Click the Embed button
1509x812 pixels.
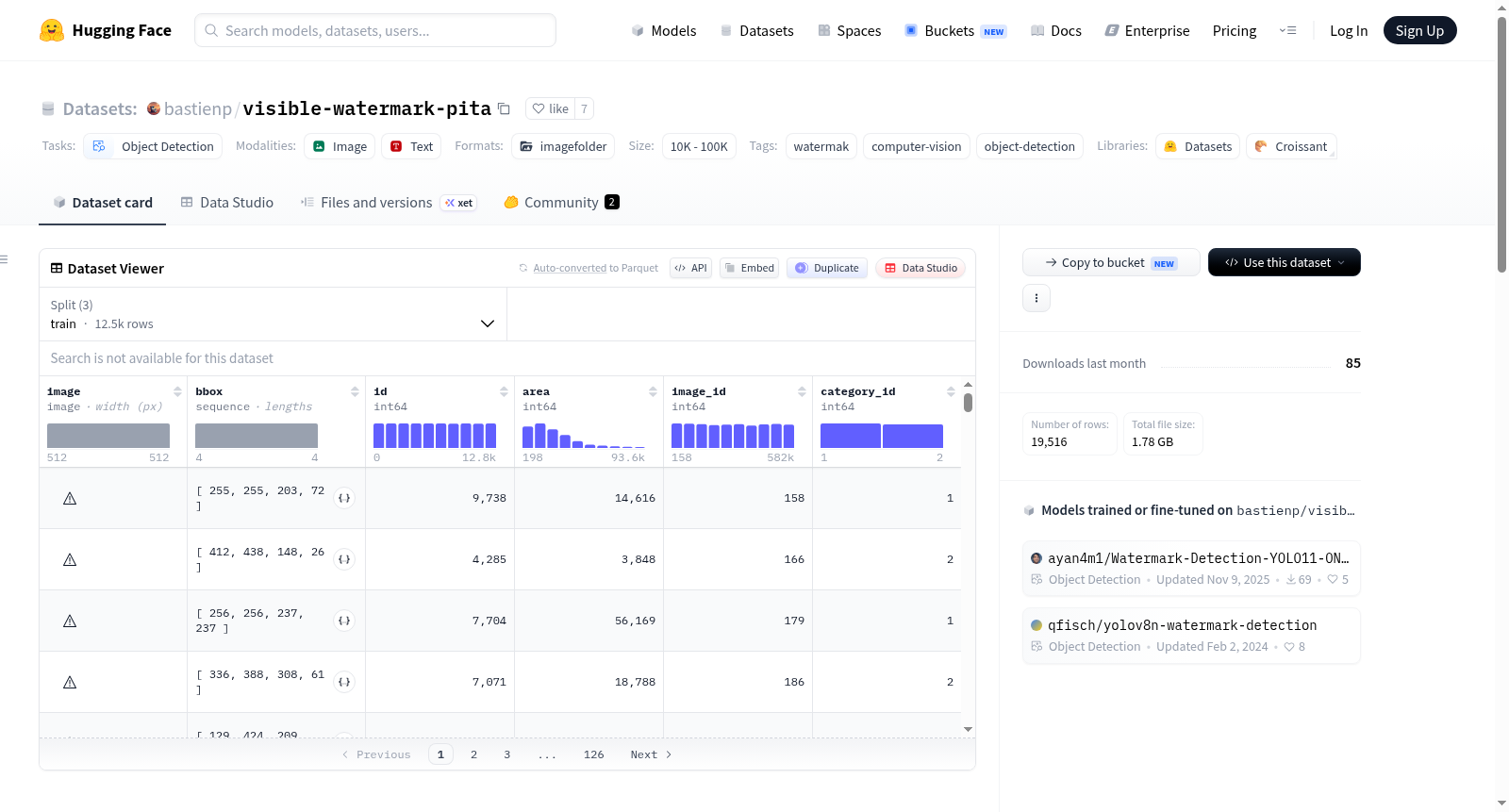click(749, 268)
